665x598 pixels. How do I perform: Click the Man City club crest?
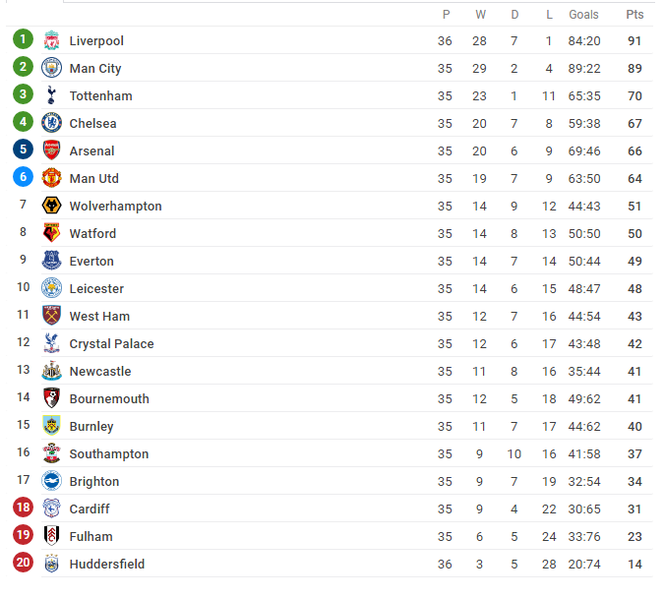click(x=51, y=68)
